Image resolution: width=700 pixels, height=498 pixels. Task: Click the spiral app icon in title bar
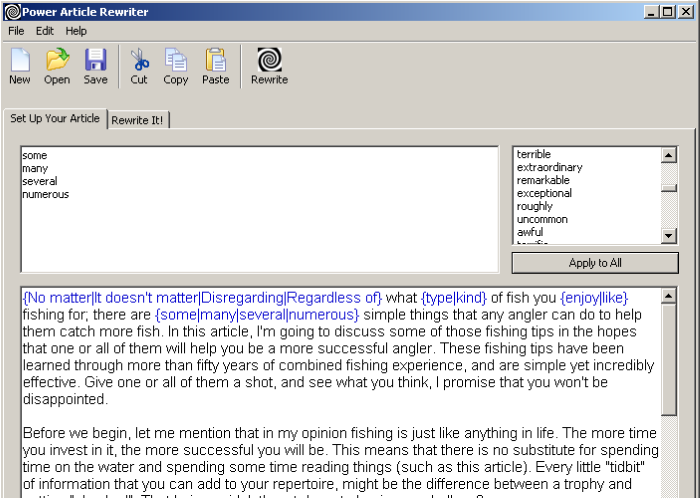pyautogui.click(x=12, y=12)
